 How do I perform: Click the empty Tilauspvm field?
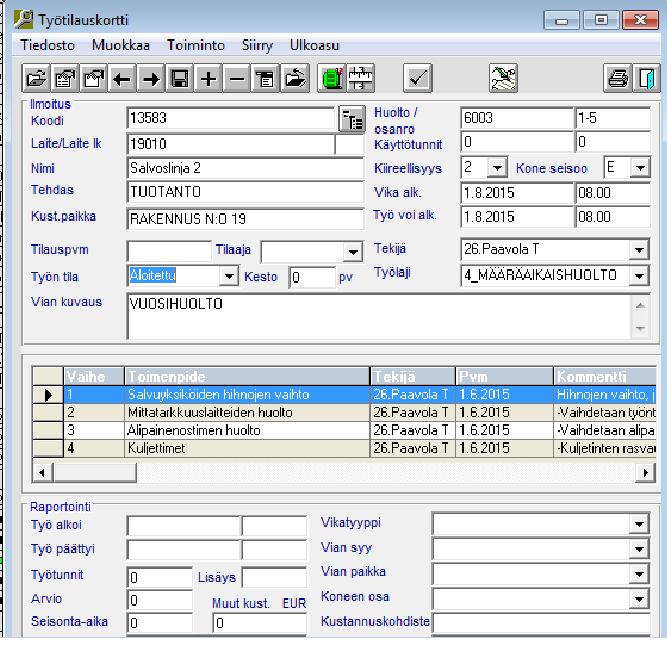pyautogui.click(x=169, y=251)
